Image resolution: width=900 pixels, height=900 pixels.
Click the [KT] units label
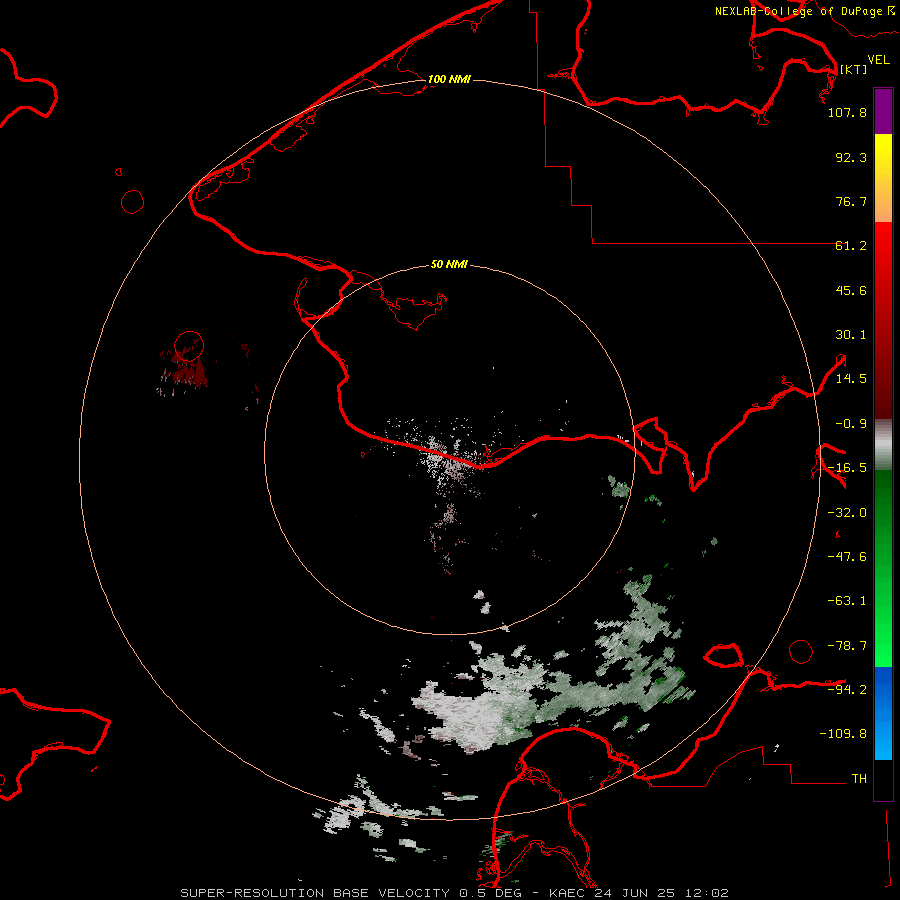tap(854, 69)
